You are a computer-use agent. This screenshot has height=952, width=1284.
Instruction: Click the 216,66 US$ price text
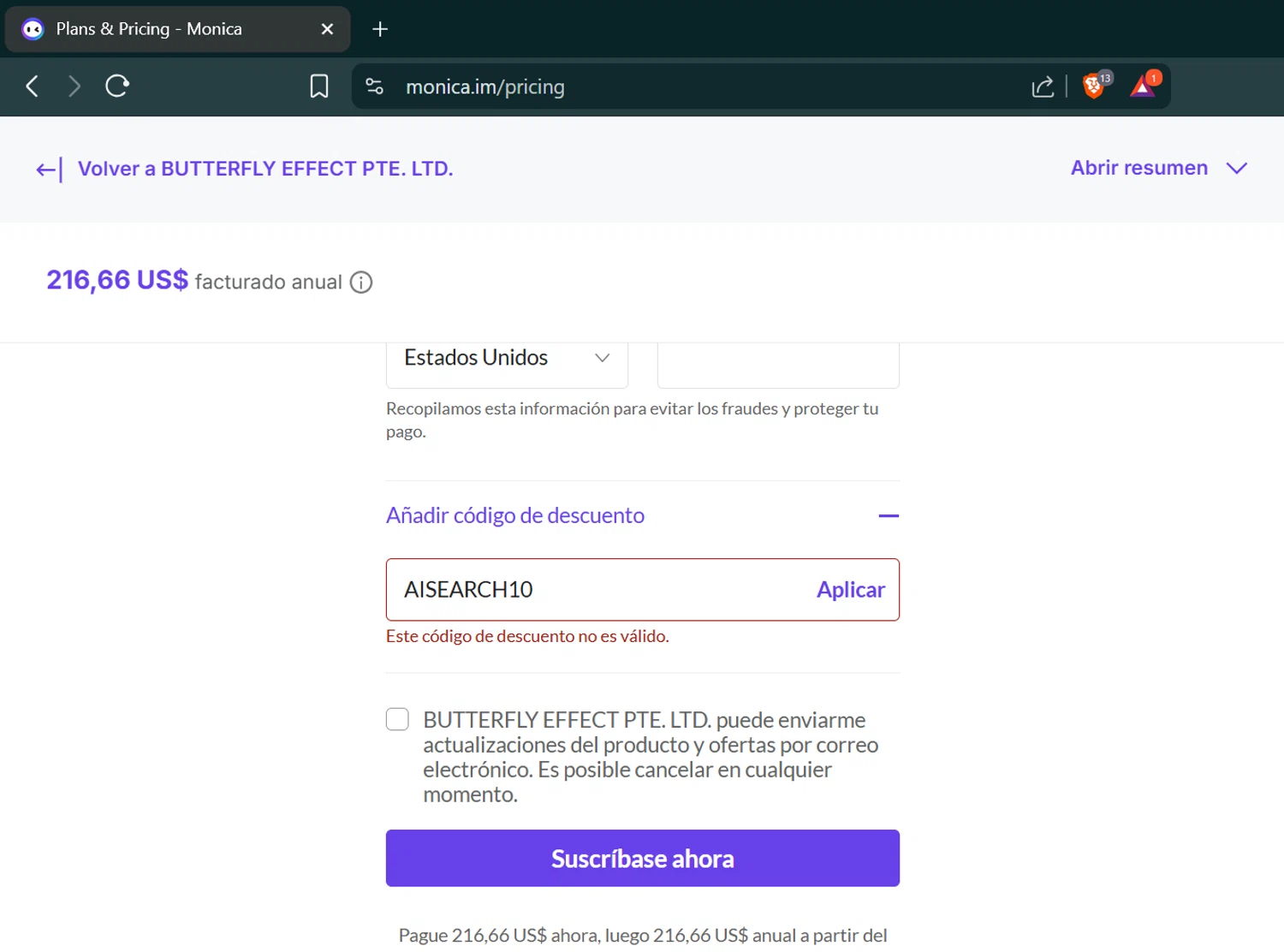tap(117, 280)
